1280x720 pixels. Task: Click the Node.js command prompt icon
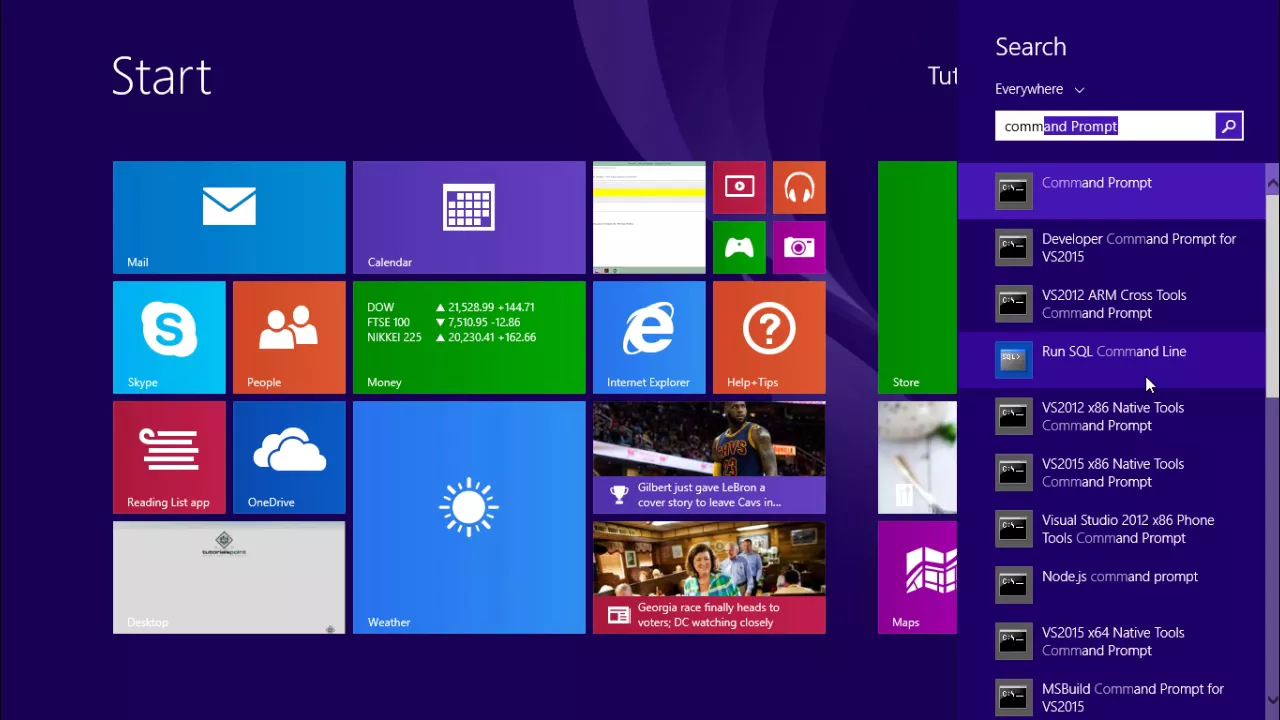pyautogui.click(x=1014, y=585)
